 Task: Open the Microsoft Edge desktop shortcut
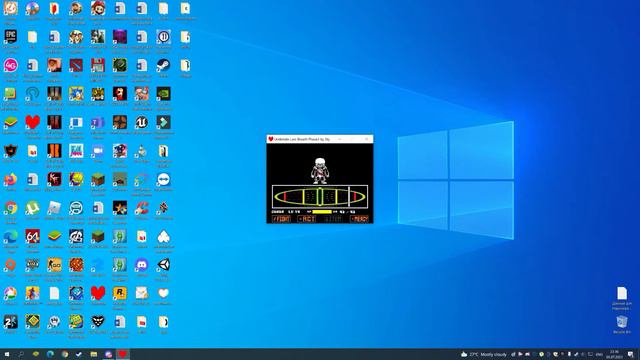[11, 237]
